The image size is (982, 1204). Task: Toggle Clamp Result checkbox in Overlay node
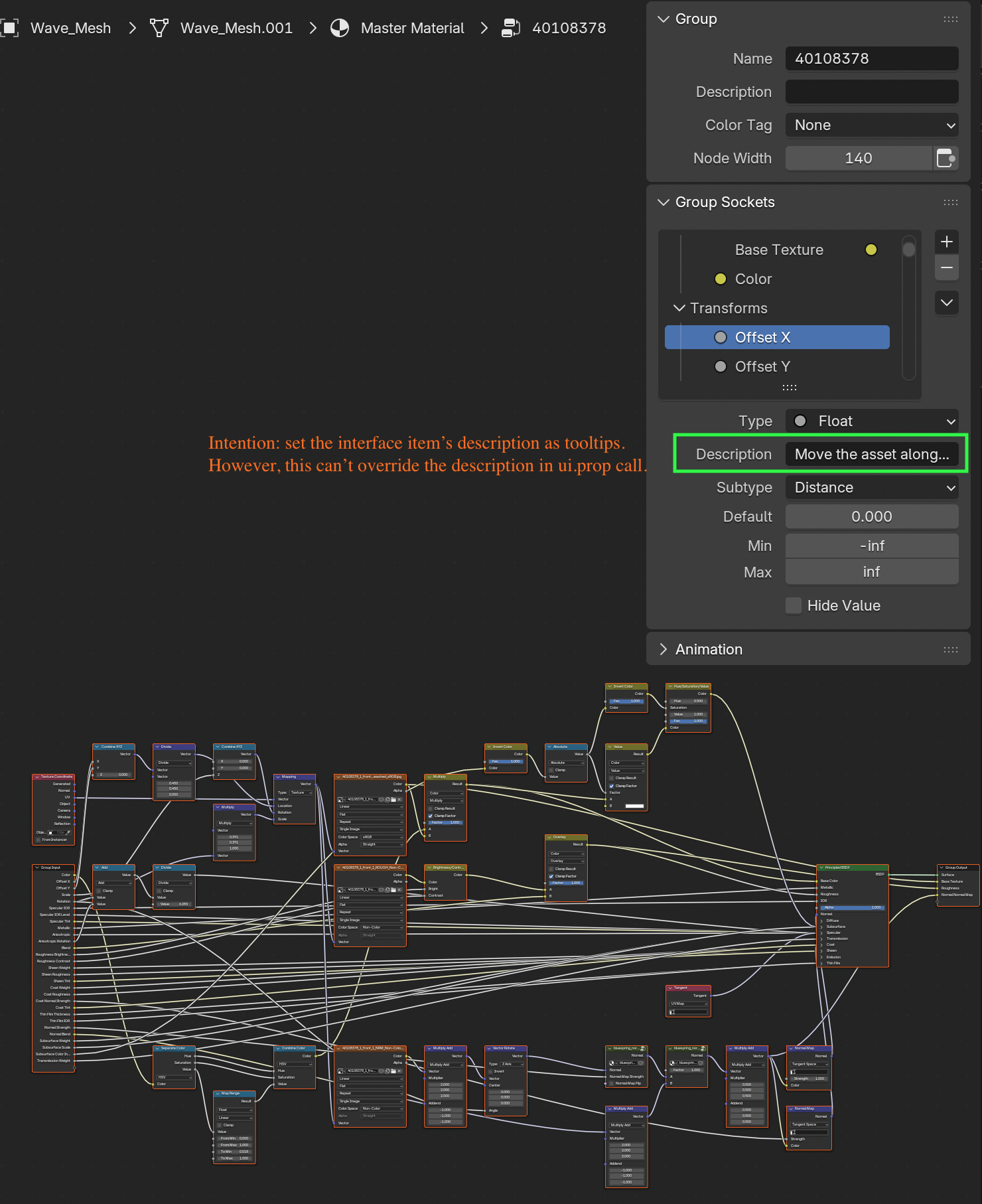click(x=551, y=869)
